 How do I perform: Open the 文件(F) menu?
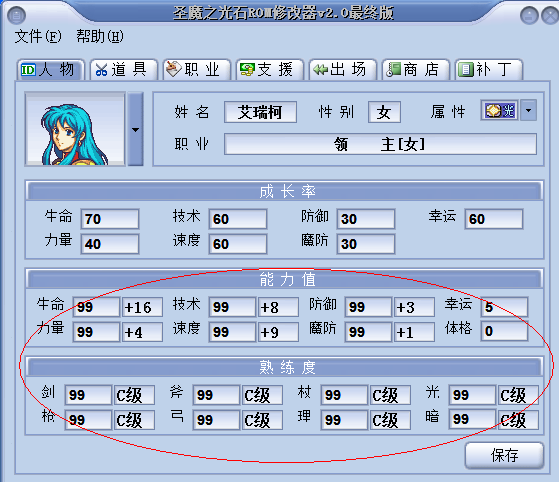point(38,37)
